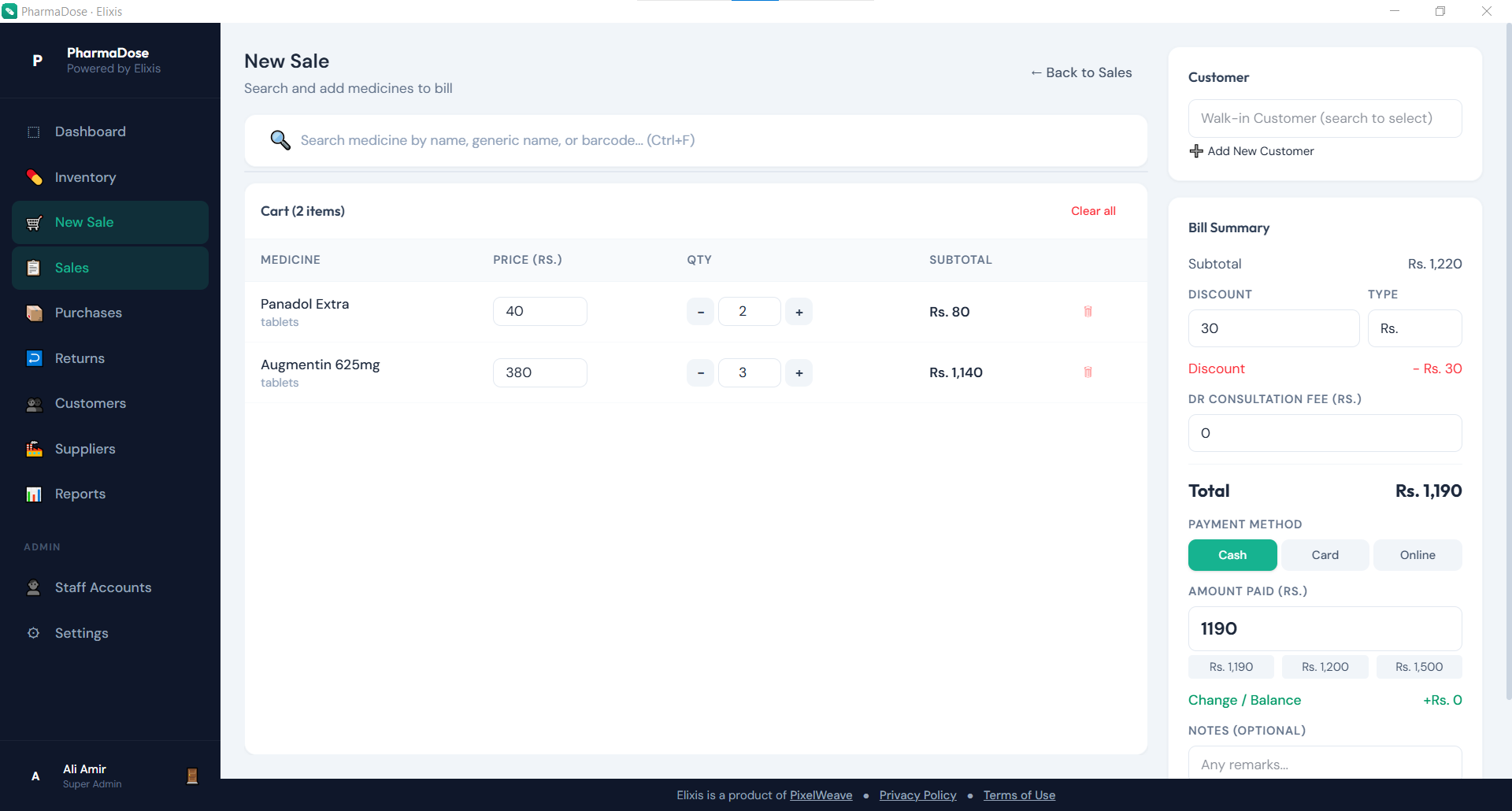Click the Returns arrow icon
This screenshot has height=811, width=1512.
coord(34,358)
